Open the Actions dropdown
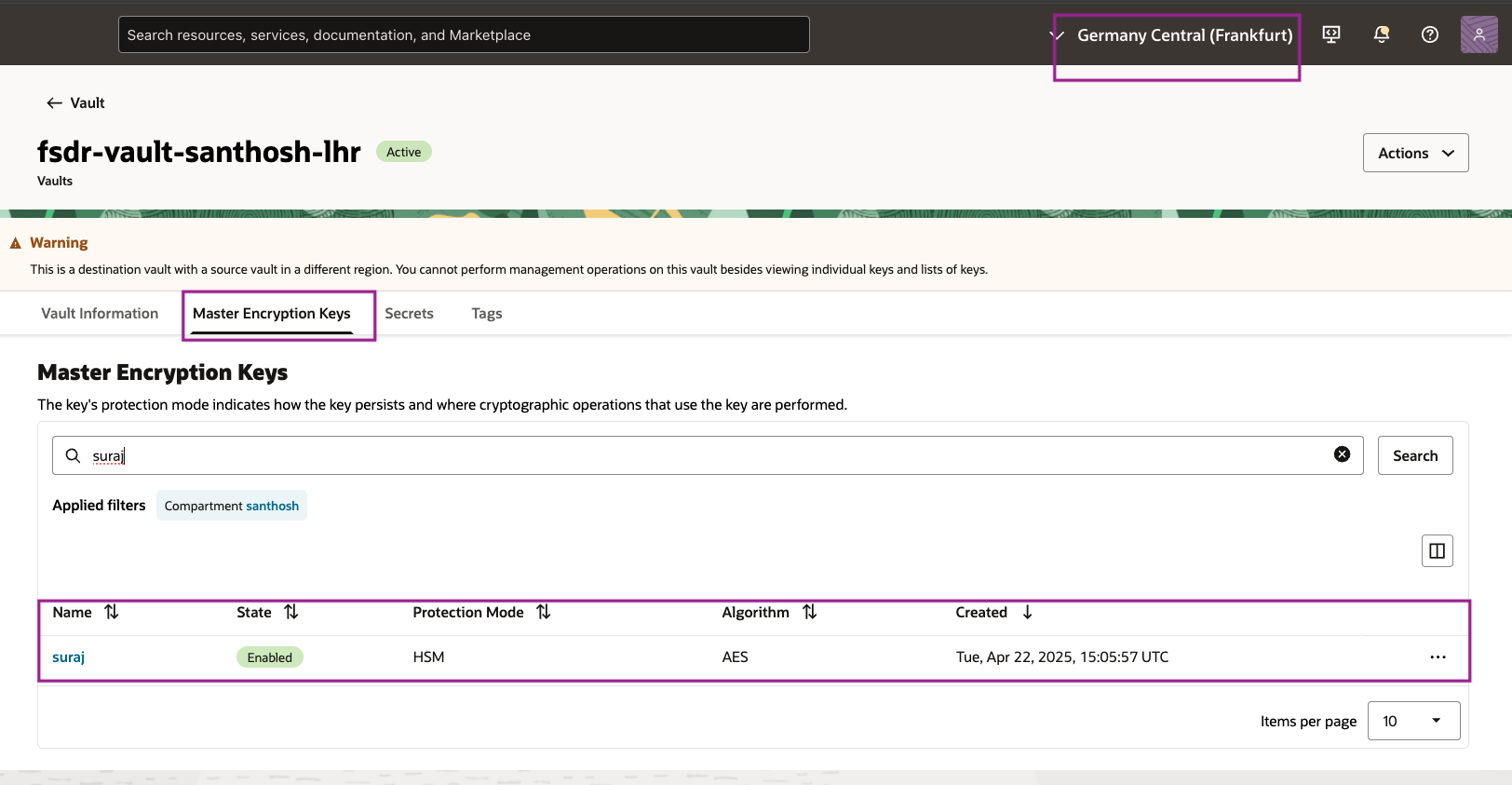The height and width of the screenshot is (785, 1512). click(x=1416, y=153)
